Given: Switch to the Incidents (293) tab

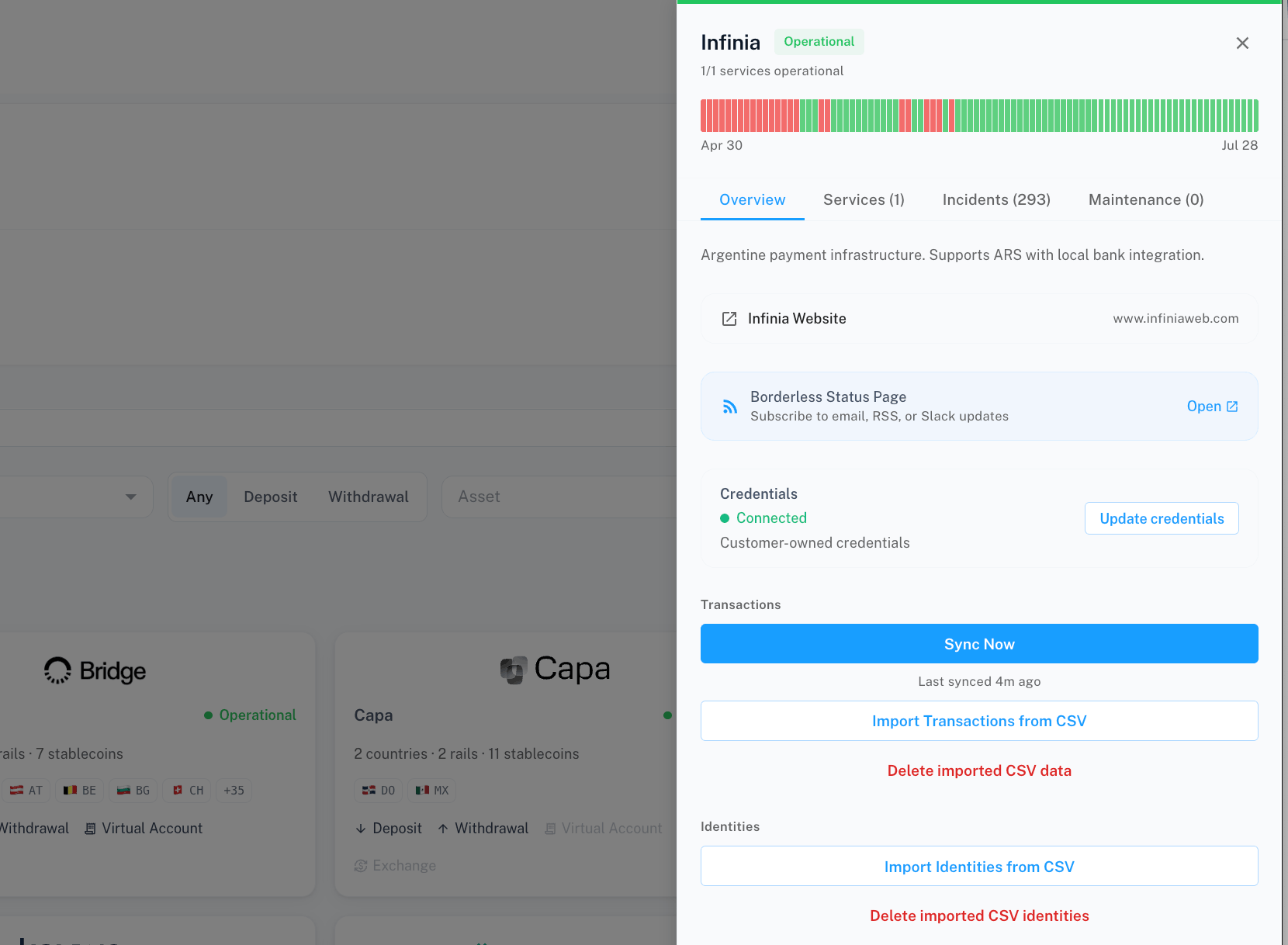Looking at the screenshot, I should pos(996,200).
